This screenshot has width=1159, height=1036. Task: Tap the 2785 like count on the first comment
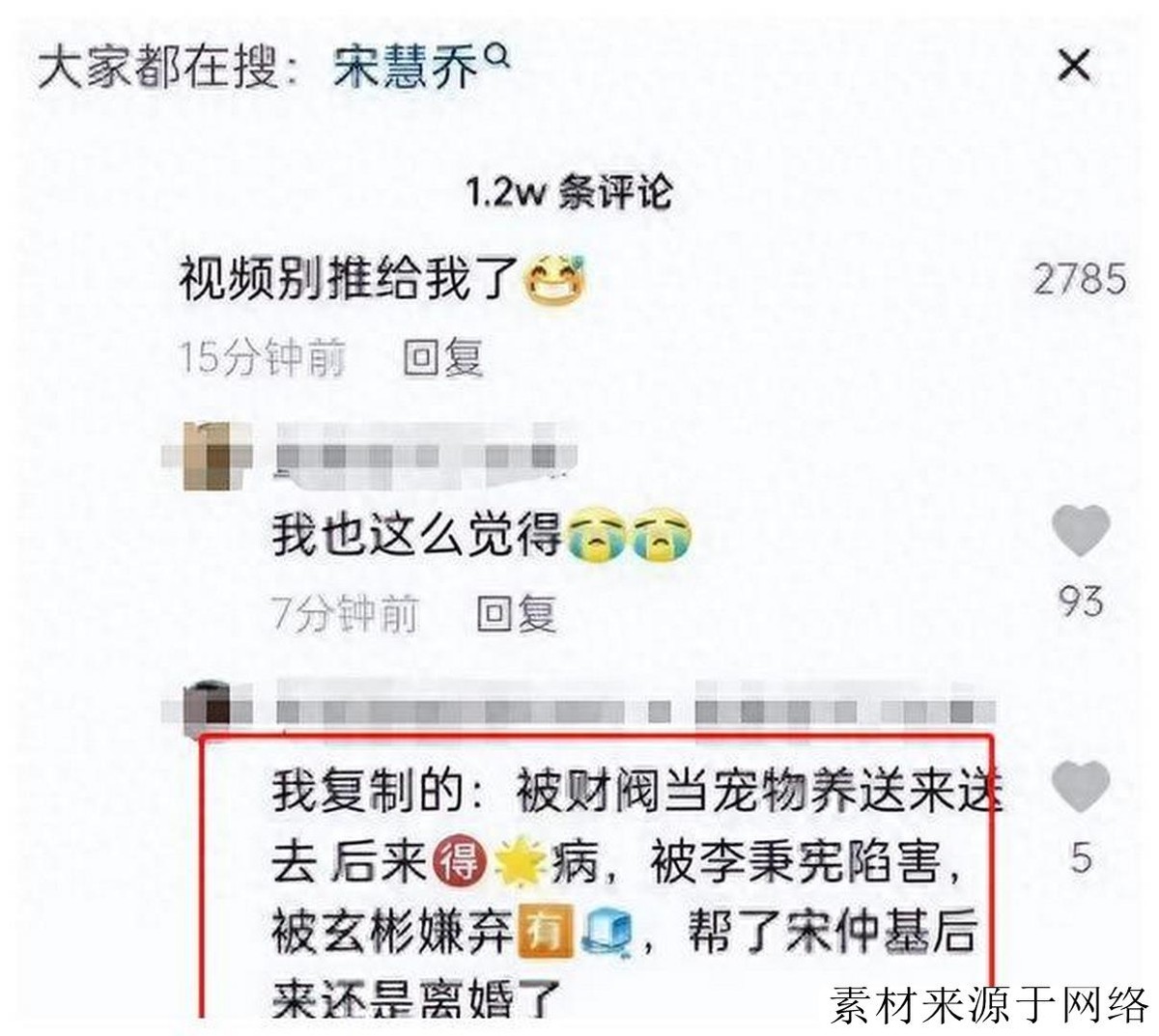click(x=1080, y=279)
